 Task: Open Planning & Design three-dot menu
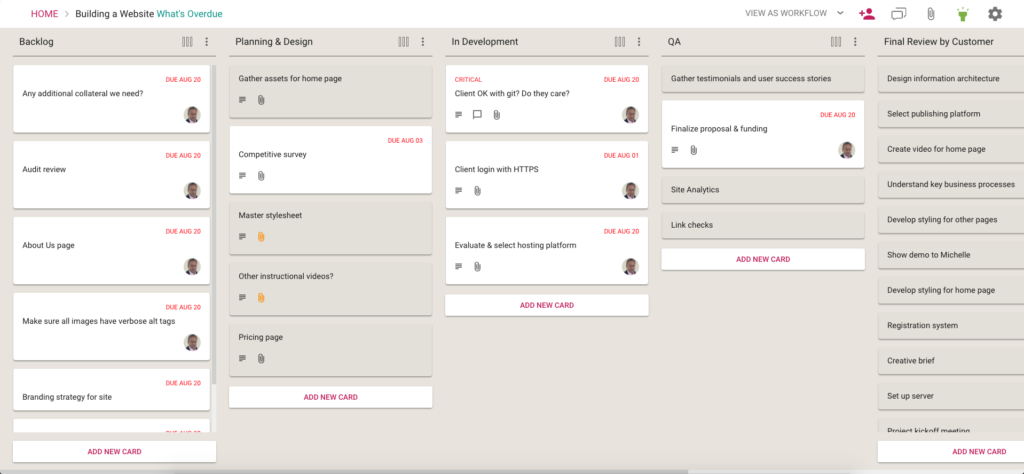pos(423,42)
